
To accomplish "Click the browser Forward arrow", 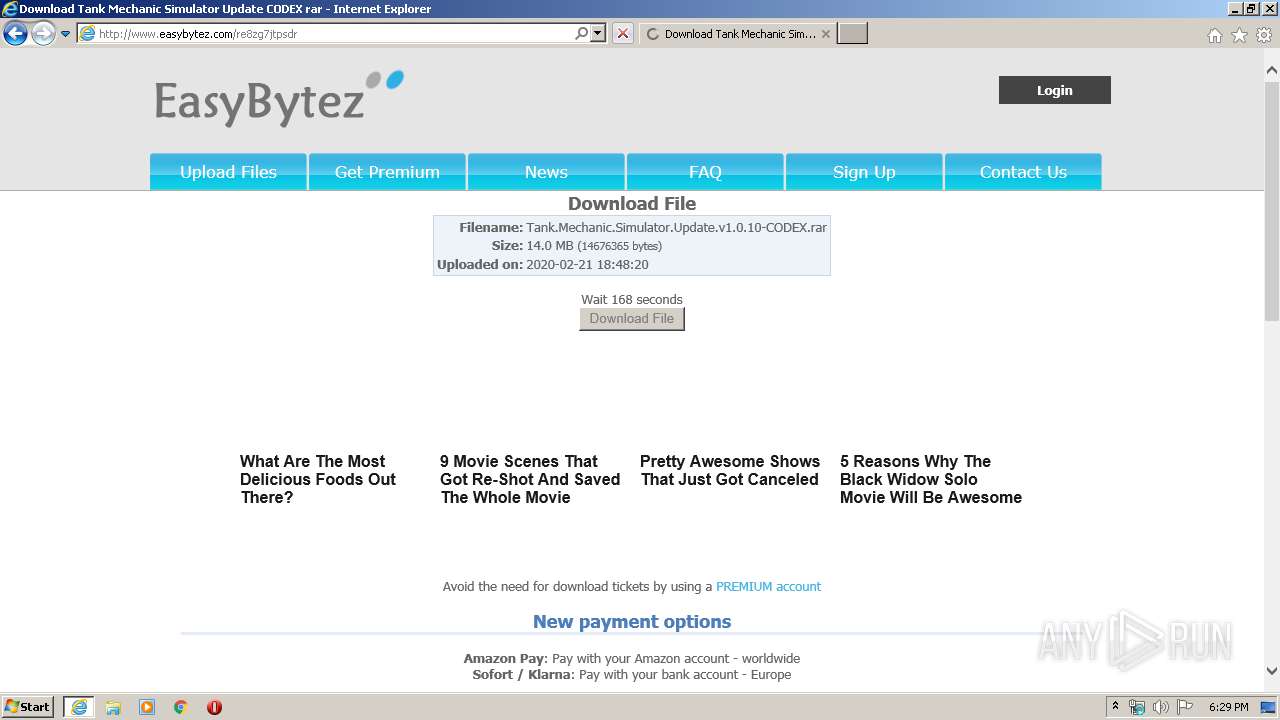I will pos(43,33).
